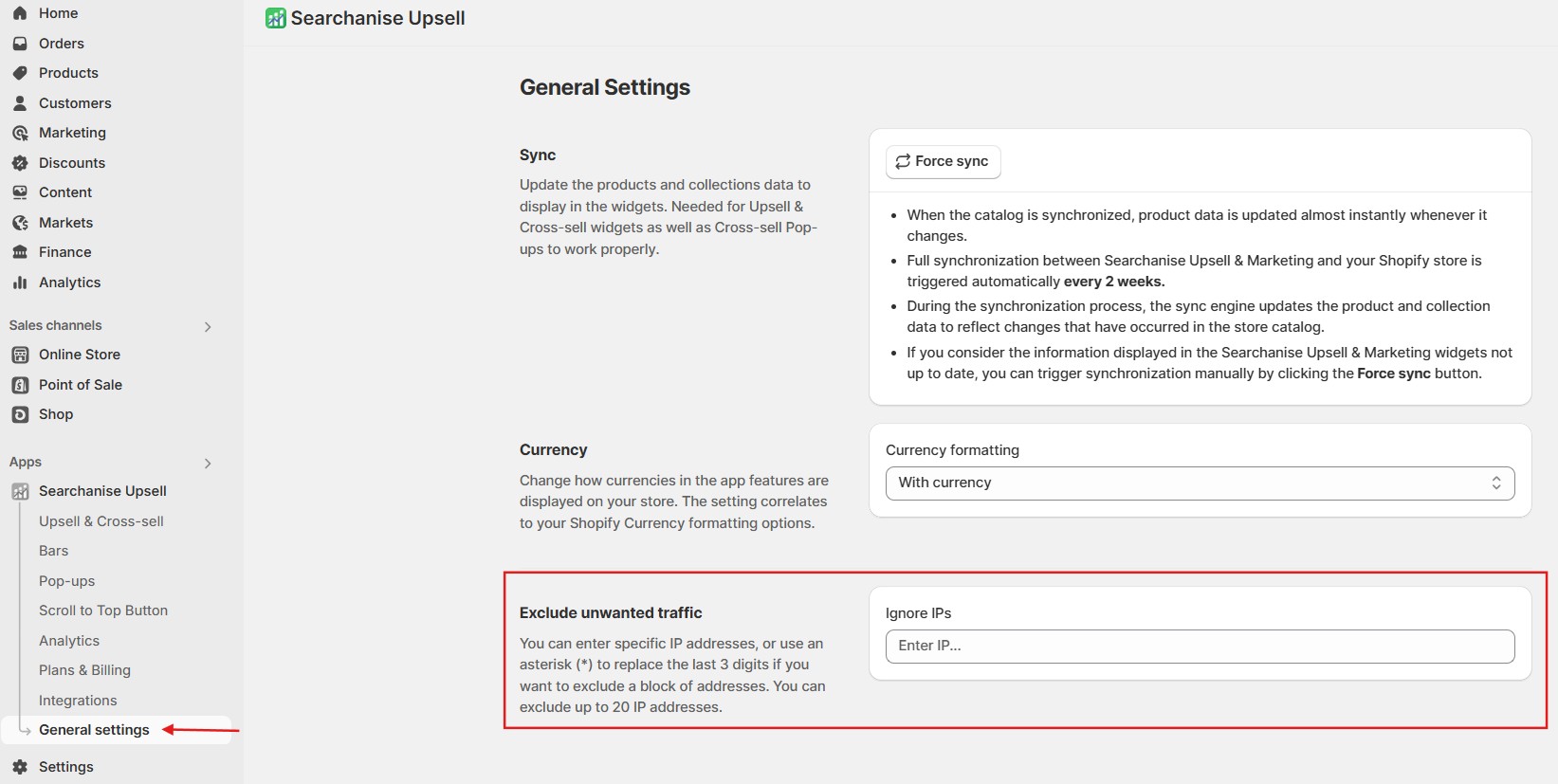Click the Home house icon
1558x784 pixels.
coord(20,13)
